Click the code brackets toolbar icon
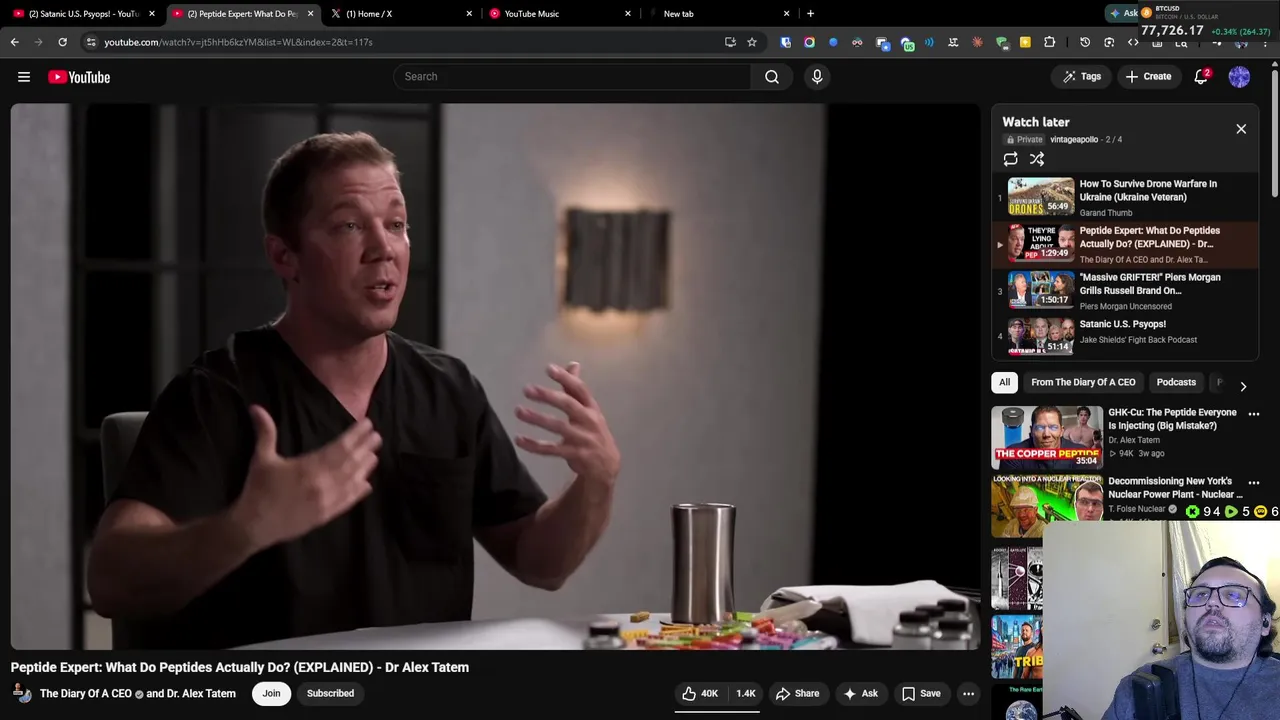The width and height of the screenshot is (1280, 720). pyautogui.click(x=1133, y=42)
